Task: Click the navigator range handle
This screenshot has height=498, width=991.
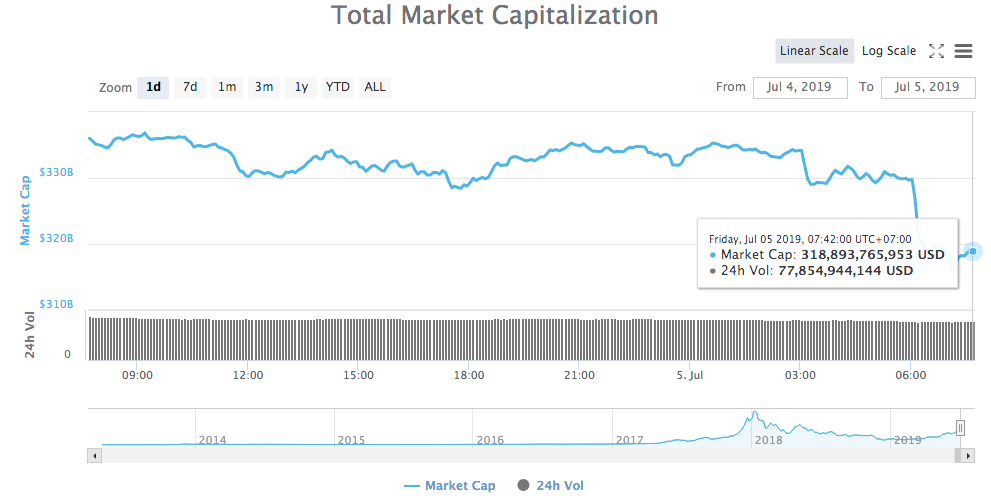Action: [960, 428]
